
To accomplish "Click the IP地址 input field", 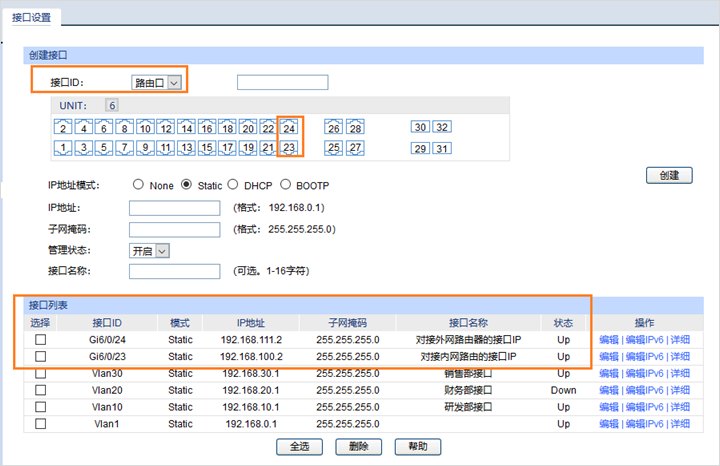I will click(x=174, y=208).
